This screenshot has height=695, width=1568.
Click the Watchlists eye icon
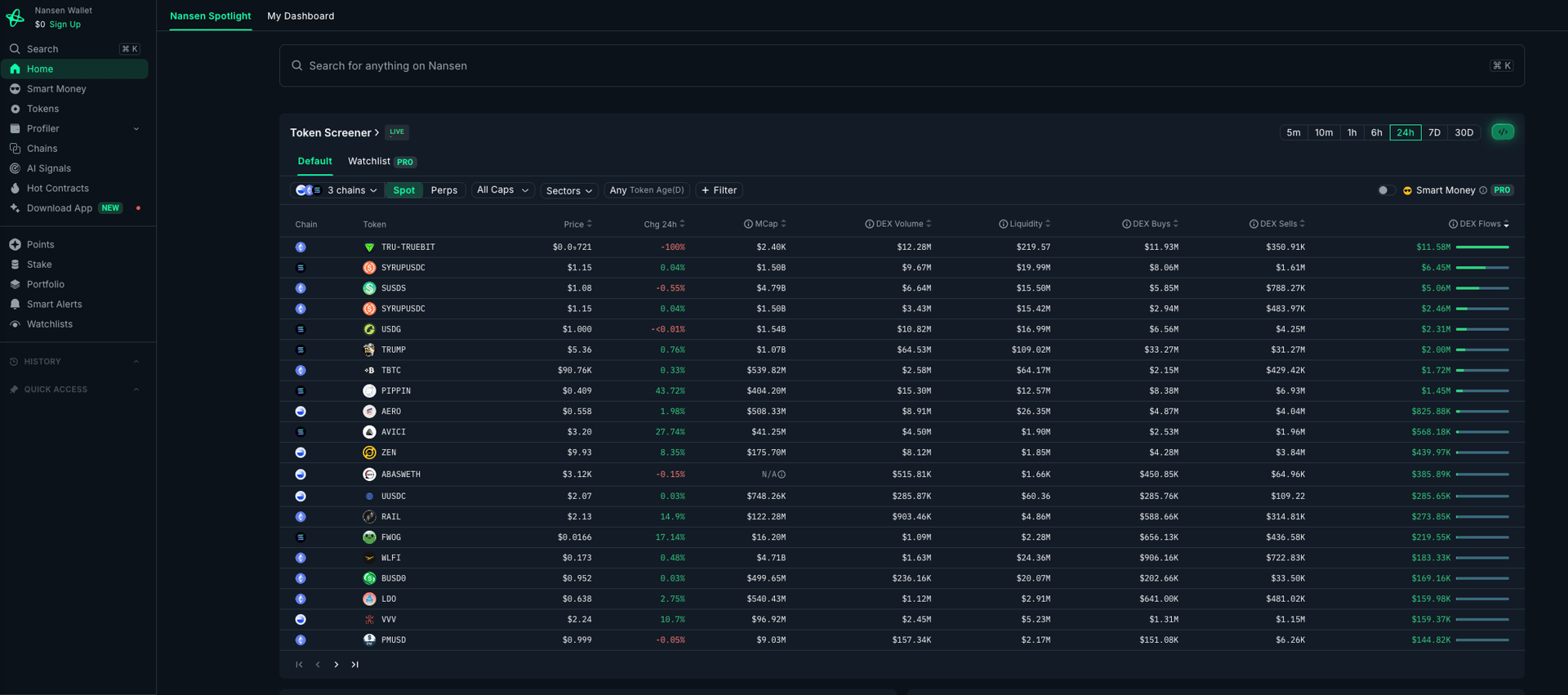15,324
